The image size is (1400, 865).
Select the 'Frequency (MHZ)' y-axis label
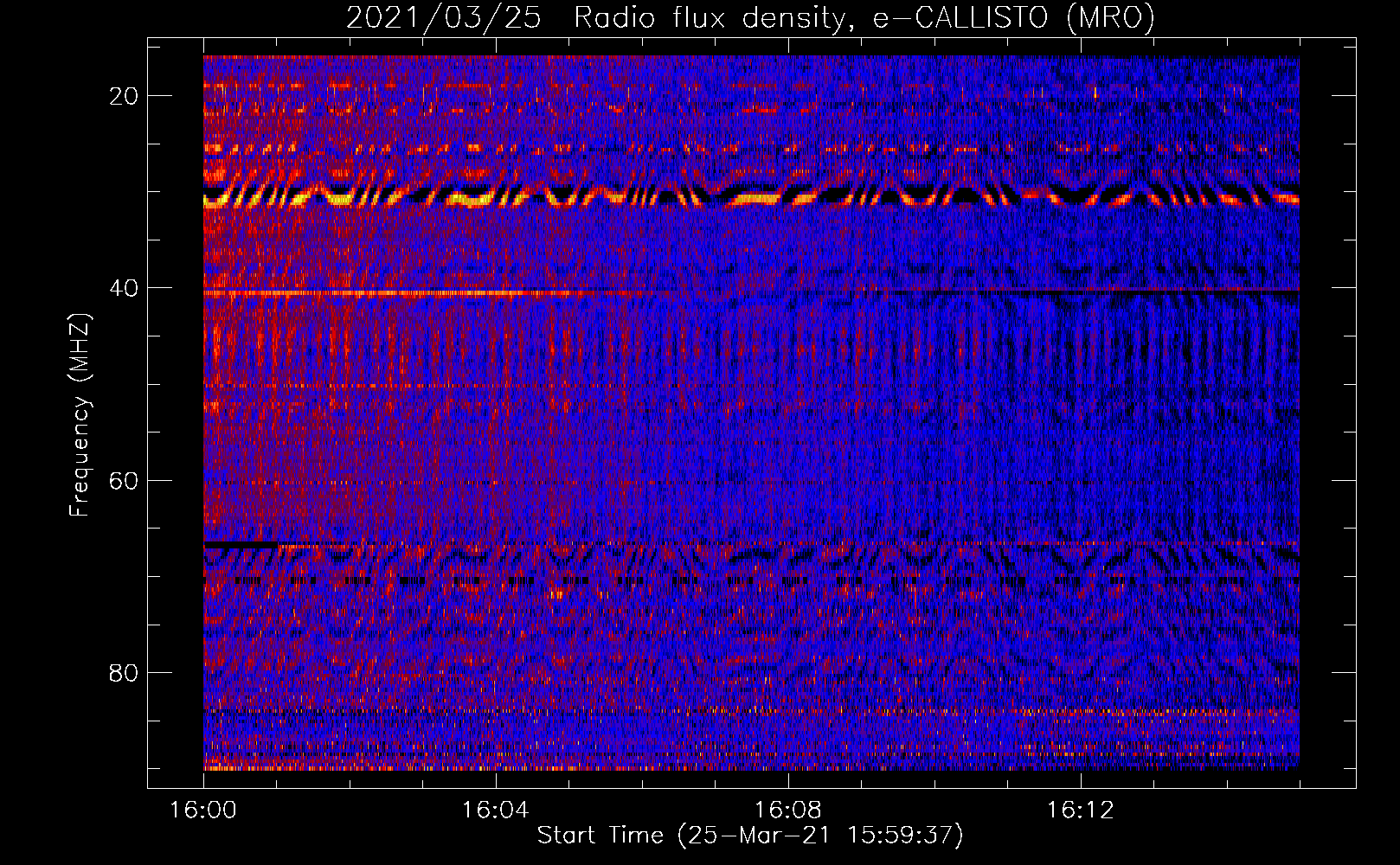click(80, 415)
